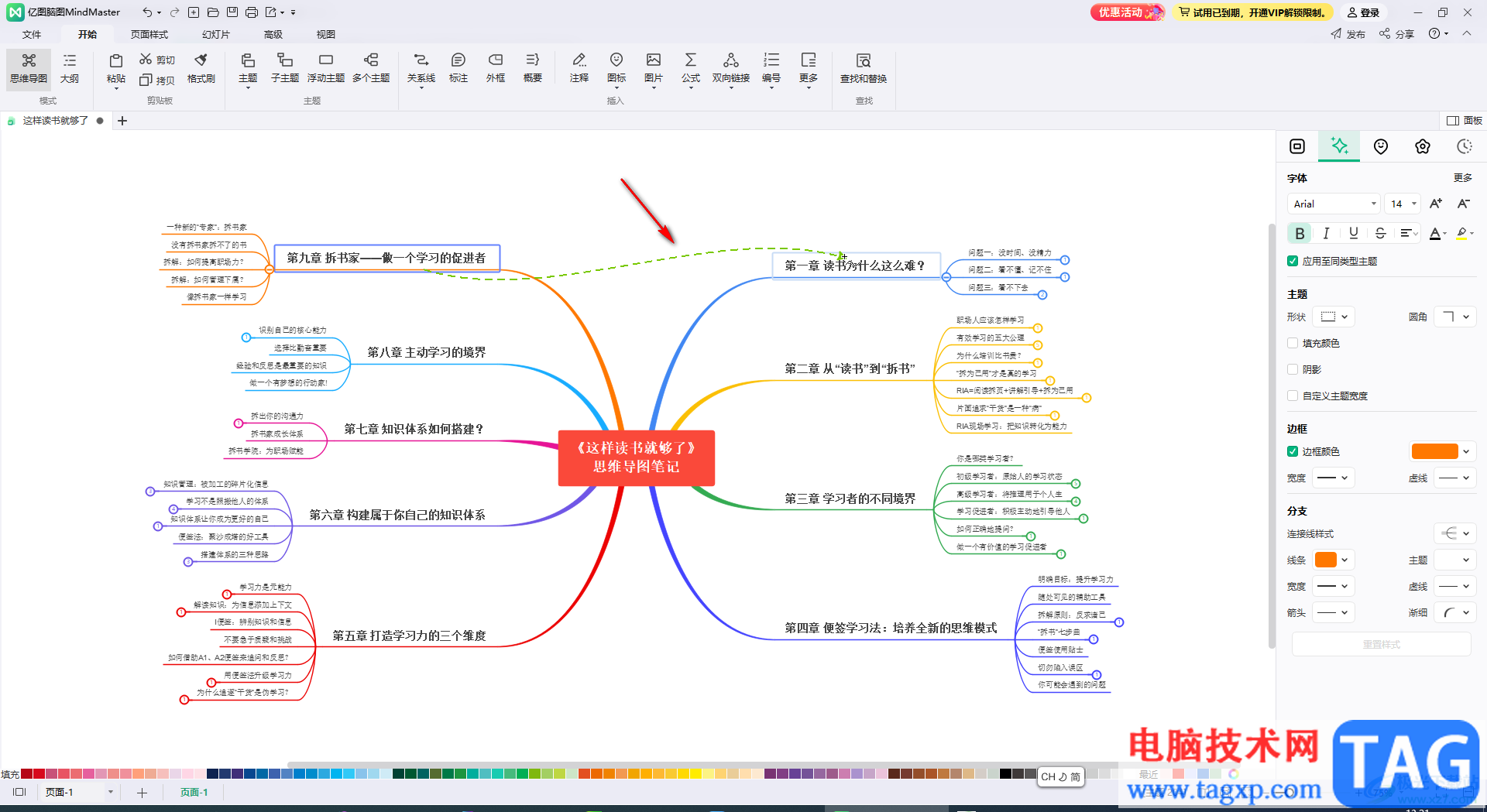
Task: Insert a new Topic
Action: (x=248, y=69)
